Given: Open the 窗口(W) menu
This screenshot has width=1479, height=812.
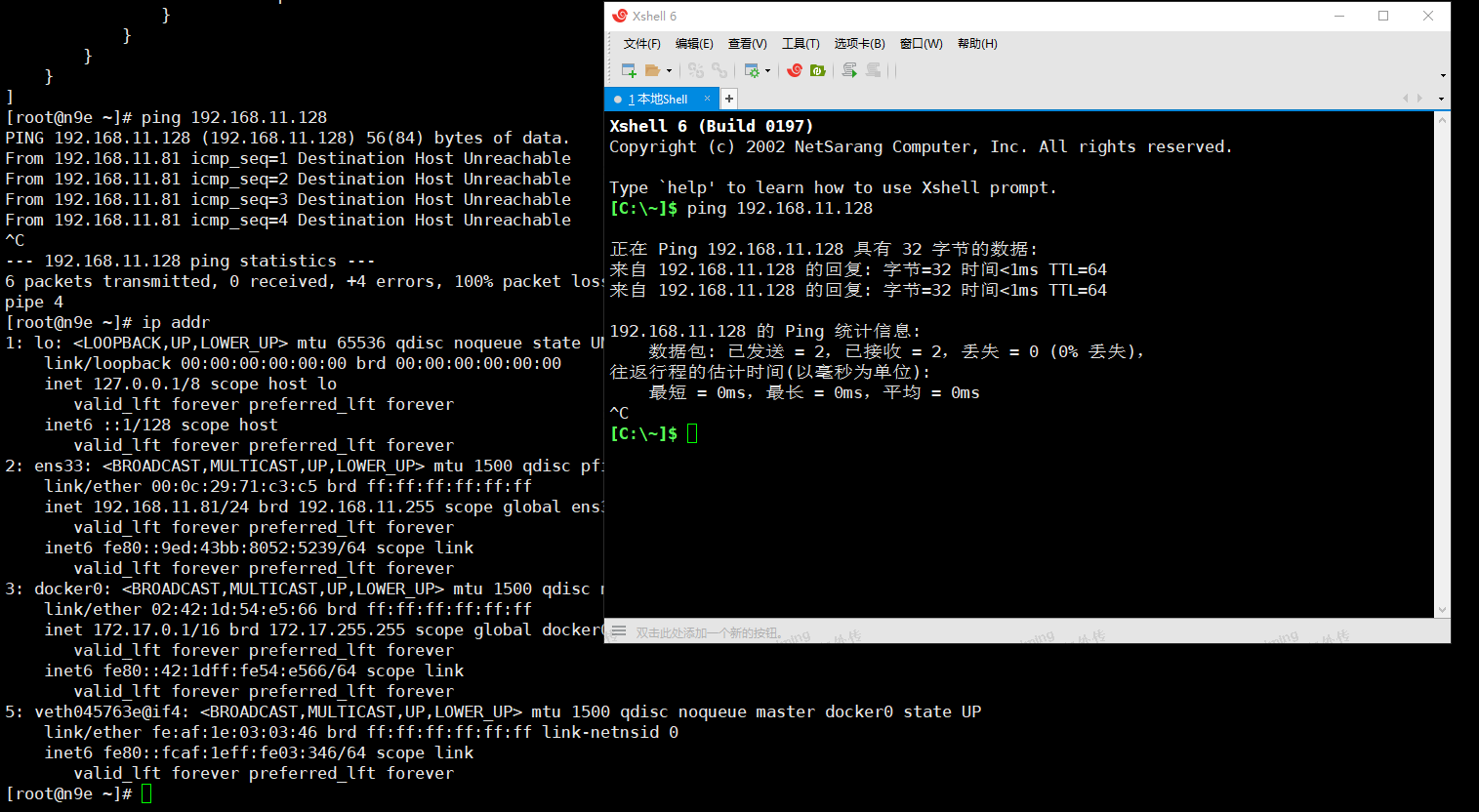Looking at the screenshot, I should click(922, 44).
